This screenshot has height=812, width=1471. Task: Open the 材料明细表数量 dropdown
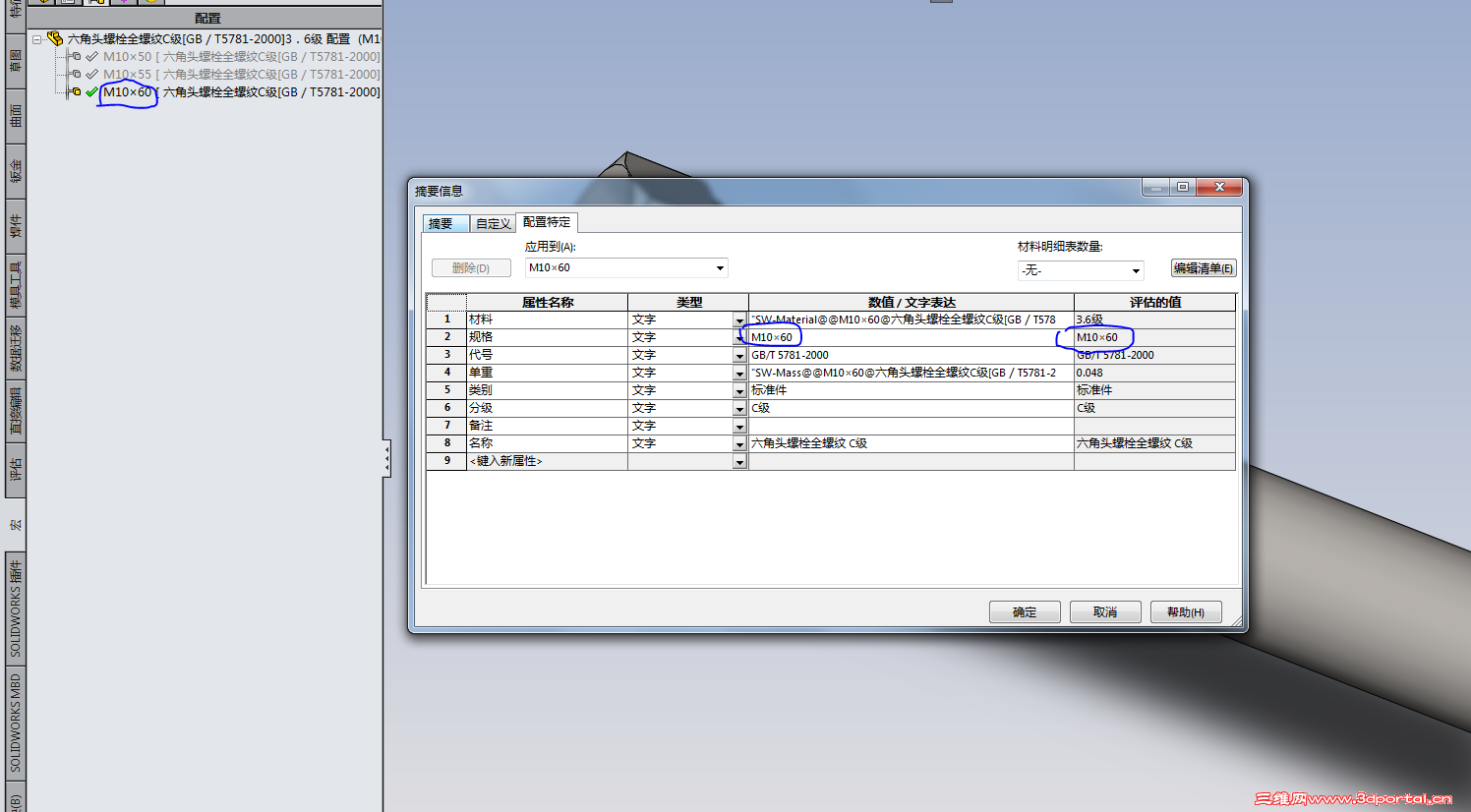click(x=1081, y=270)
